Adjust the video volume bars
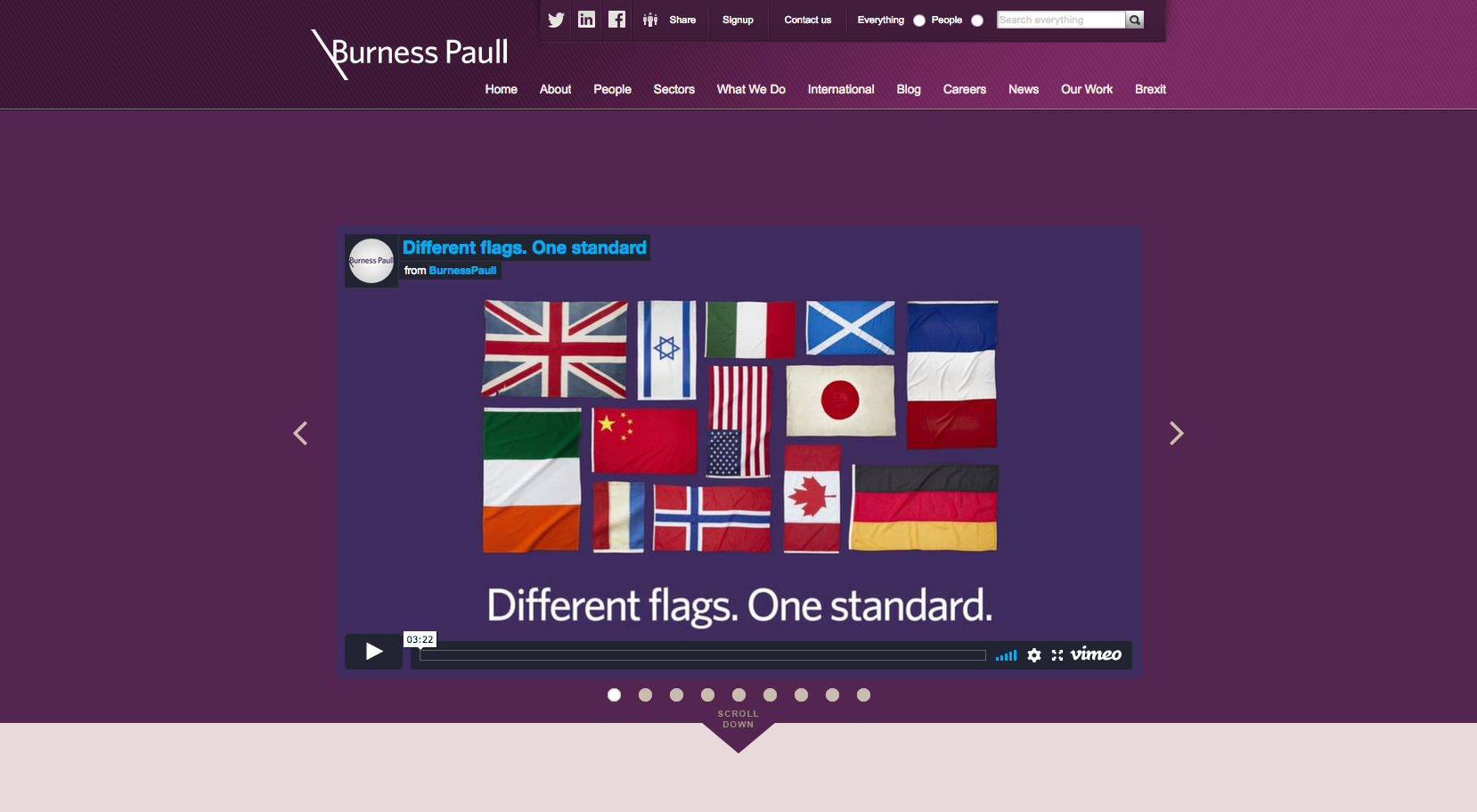This screenshot has height=812, width=1477. click(x=1006, y=655)
